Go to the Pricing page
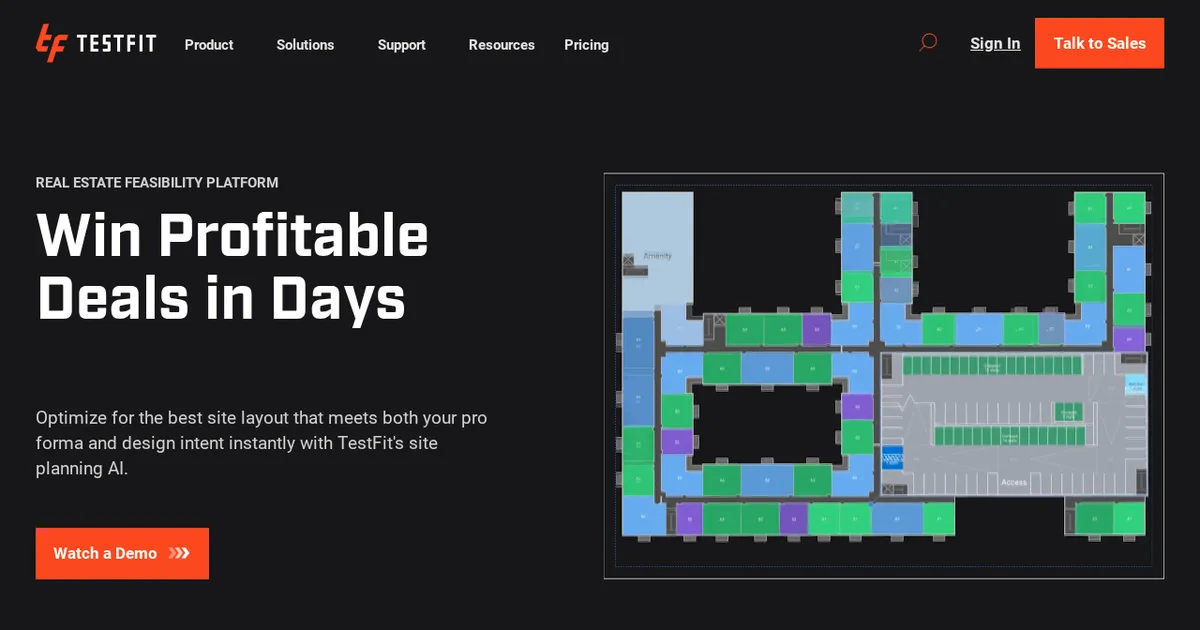This screenshot has height=630, width=1200. point(586,45)
